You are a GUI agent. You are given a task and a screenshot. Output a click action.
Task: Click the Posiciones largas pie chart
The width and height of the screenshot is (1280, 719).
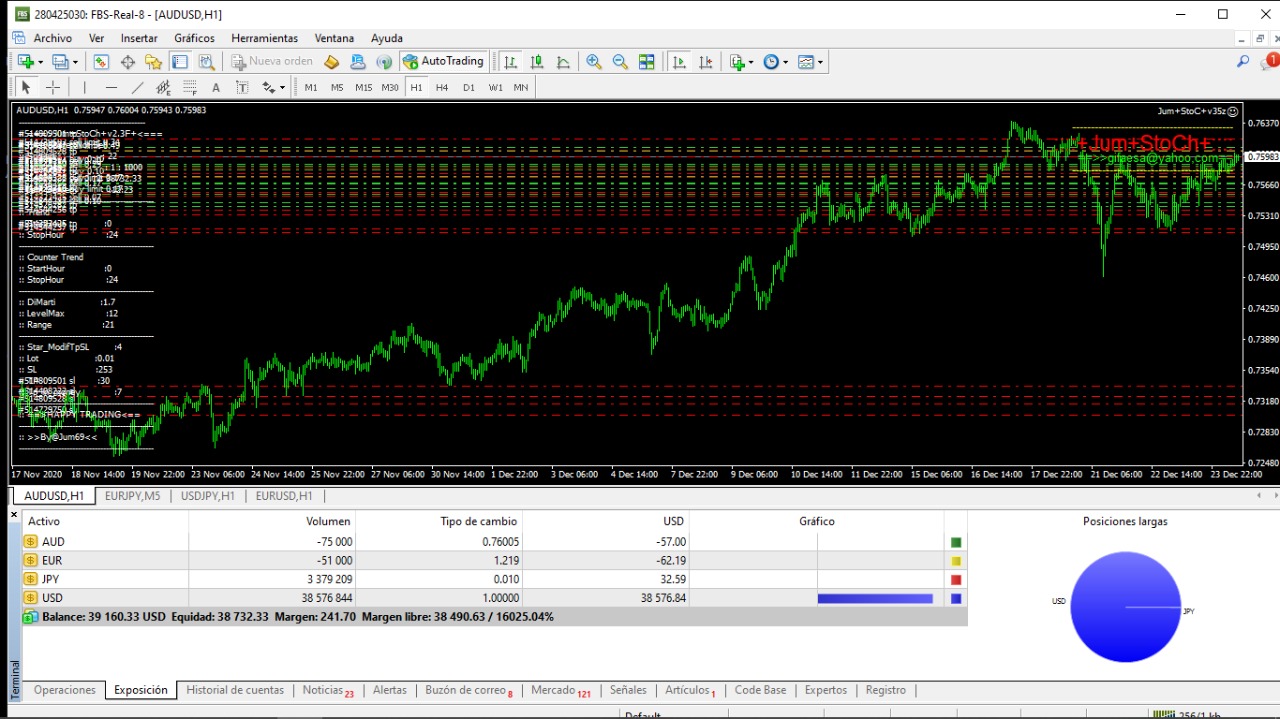coord(1125,607)
